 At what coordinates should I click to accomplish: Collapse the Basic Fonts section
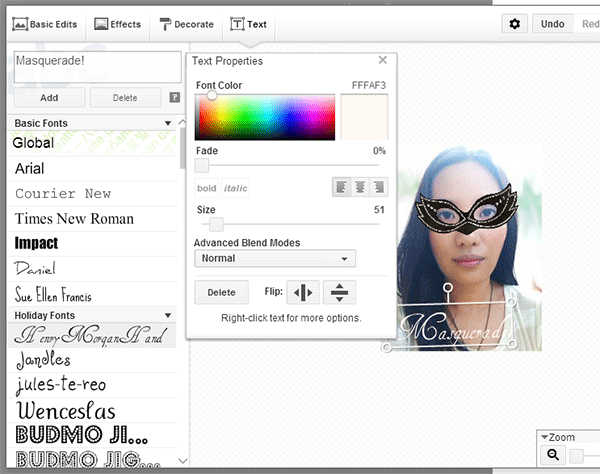click(x=168, y=123)
